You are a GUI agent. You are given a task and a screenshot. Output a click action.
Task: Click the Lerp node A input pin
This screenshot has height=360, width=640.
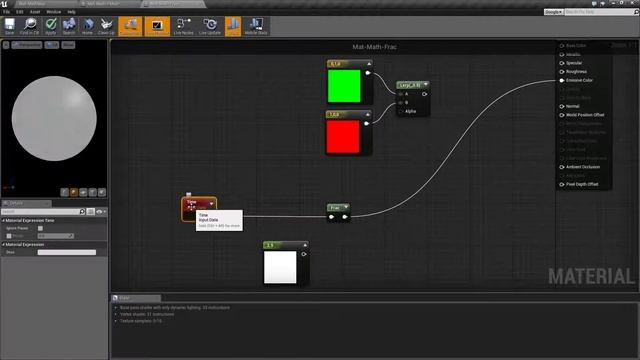(401, 94)
